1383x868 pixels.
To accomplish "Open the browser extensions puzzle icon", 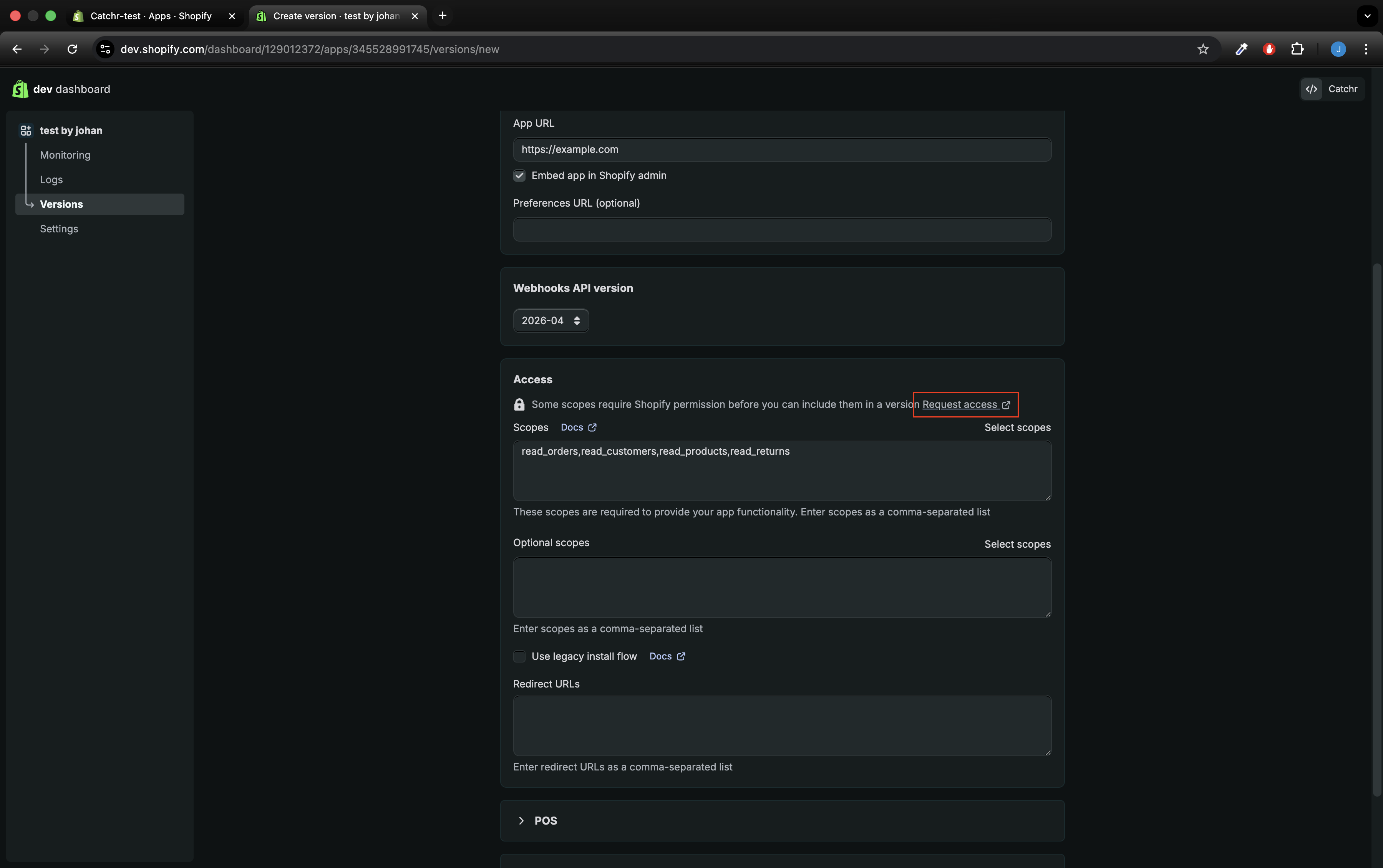I will pyautogui.click(x=1297, y=50).
